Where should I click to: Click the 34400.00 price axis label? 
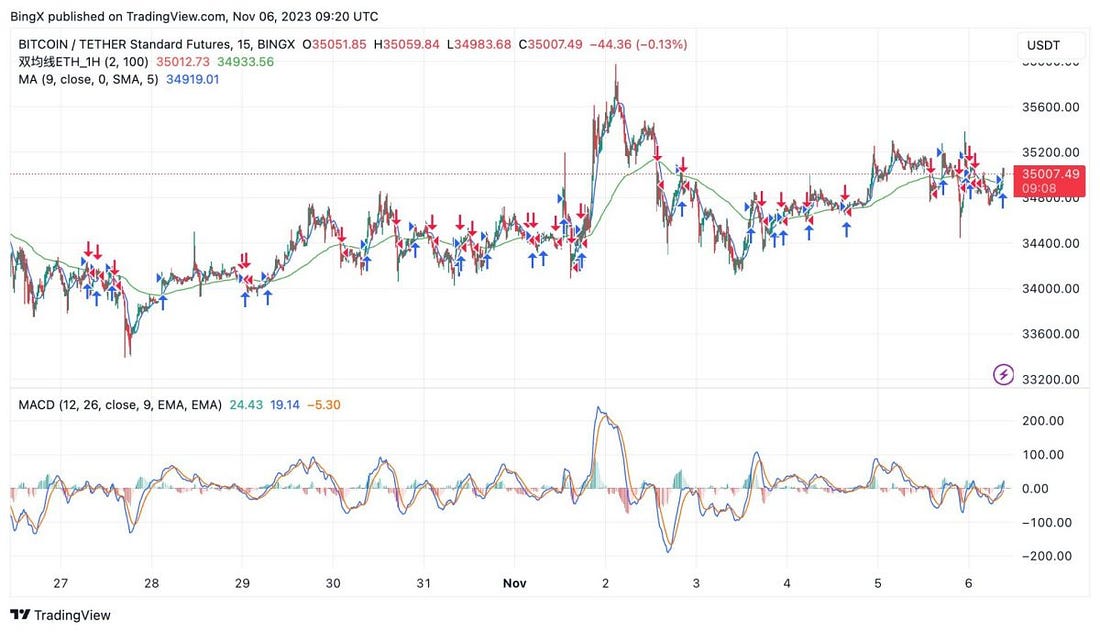[x=1051, y=244]
